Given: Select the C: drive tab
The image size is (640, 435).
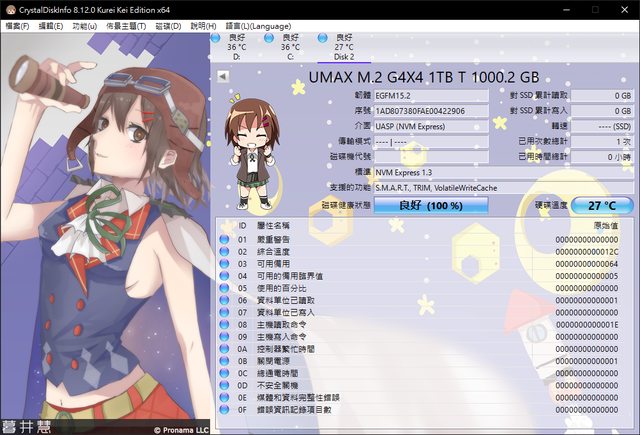Looking at the screenshot, I should [290, 47].
